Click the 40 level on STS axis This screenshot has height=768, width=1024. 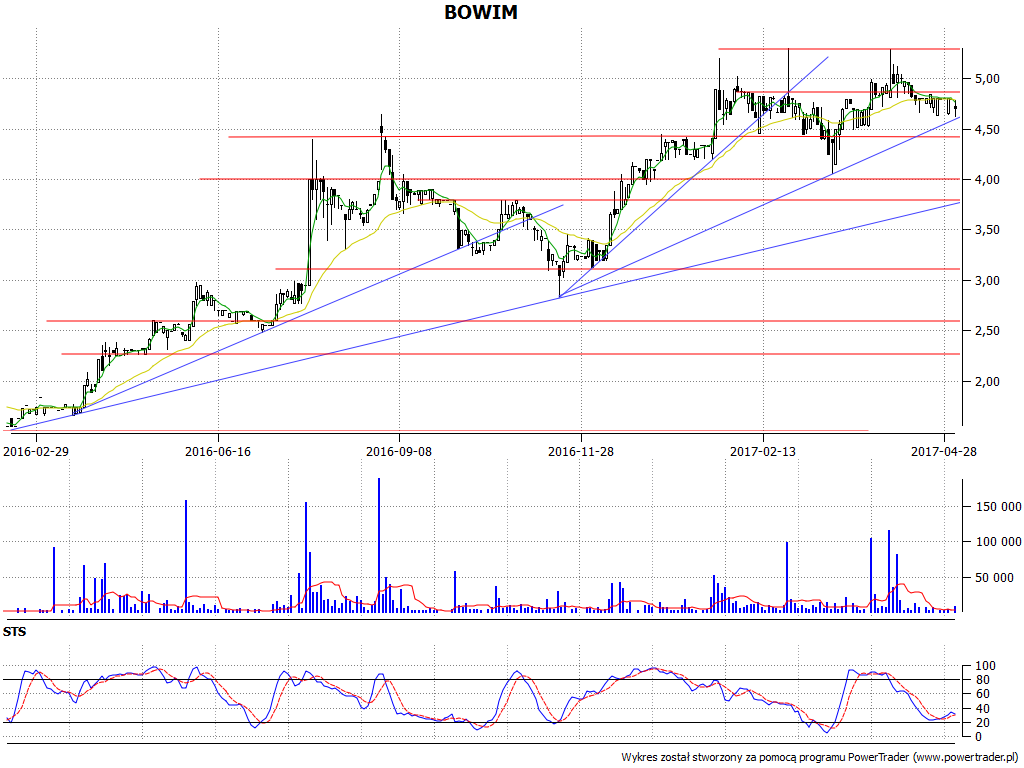click(x=982, y=709)
